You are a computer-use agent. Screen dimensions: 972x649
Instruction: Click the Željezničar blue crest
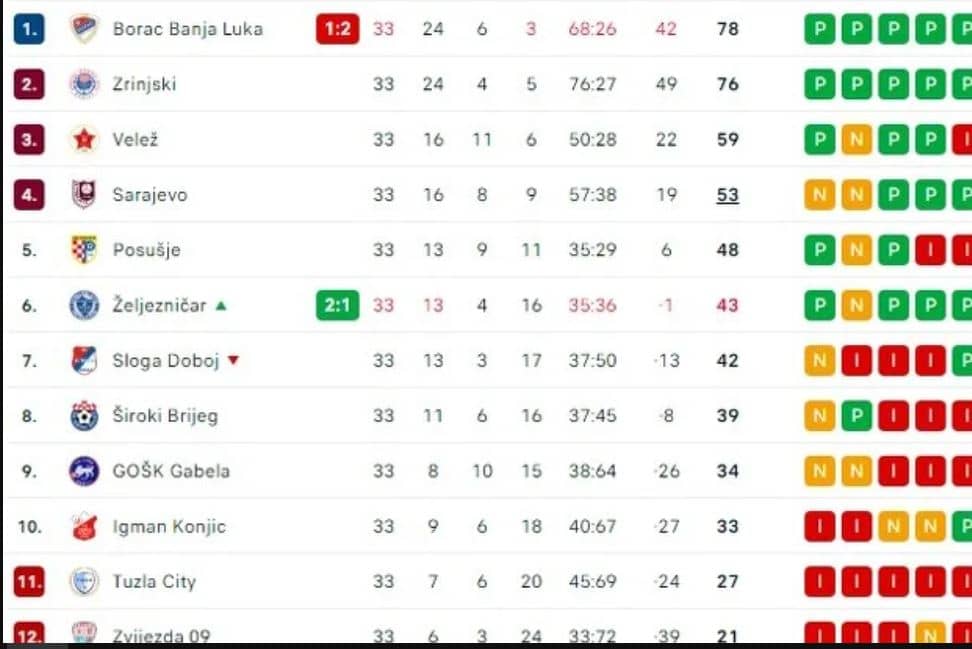tap(84, 305)
